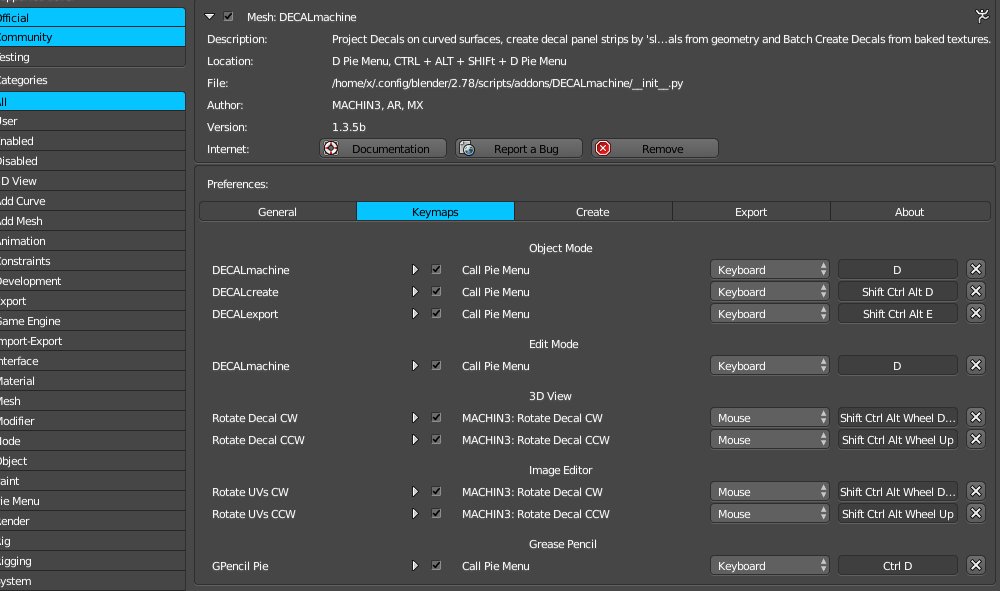The image size is (1000, 591).
Task: Select the Add Curve category
Action: [92, 201]
